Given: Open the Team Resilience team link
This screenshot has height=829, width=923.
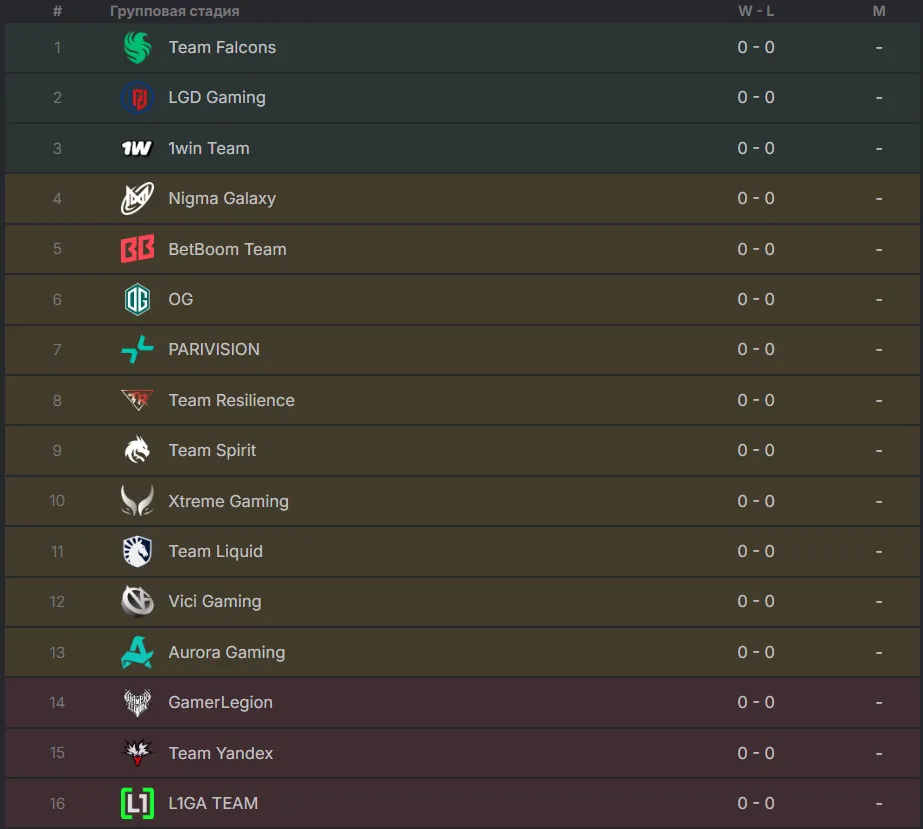Looking at the screenshot, I should point(231,400).
